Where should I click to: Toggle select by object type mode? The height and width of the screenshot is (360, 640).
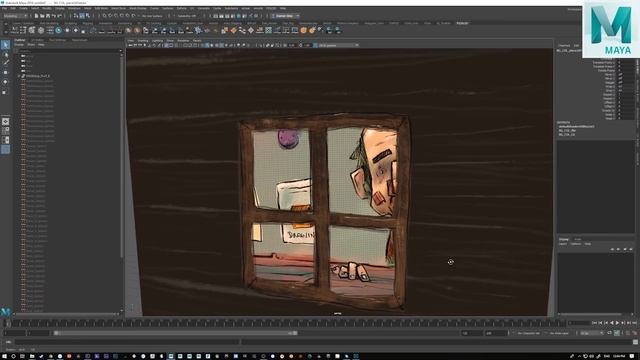(x=82, y=16)
